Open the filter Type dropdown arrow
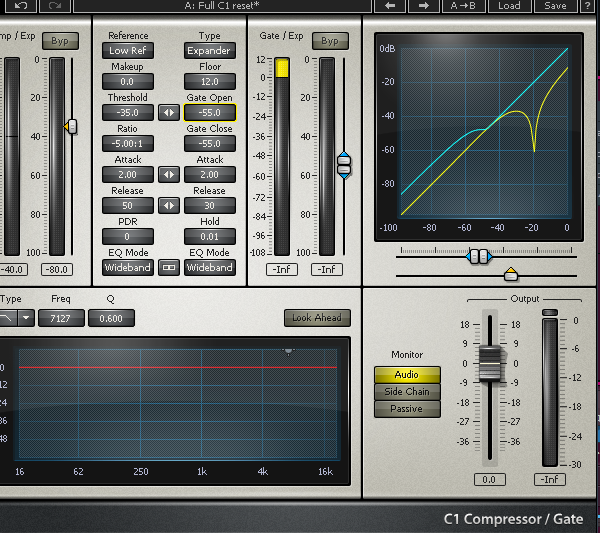600x533 pixels. pos(26,318)
